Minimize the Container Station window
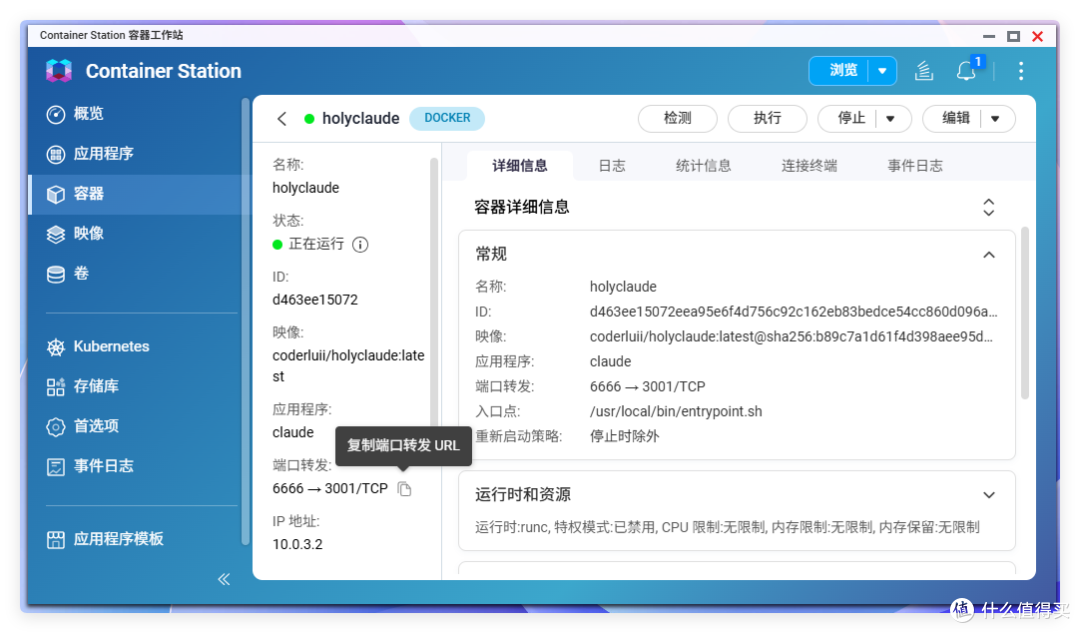1080x633 pixels. tap(989, 36)
